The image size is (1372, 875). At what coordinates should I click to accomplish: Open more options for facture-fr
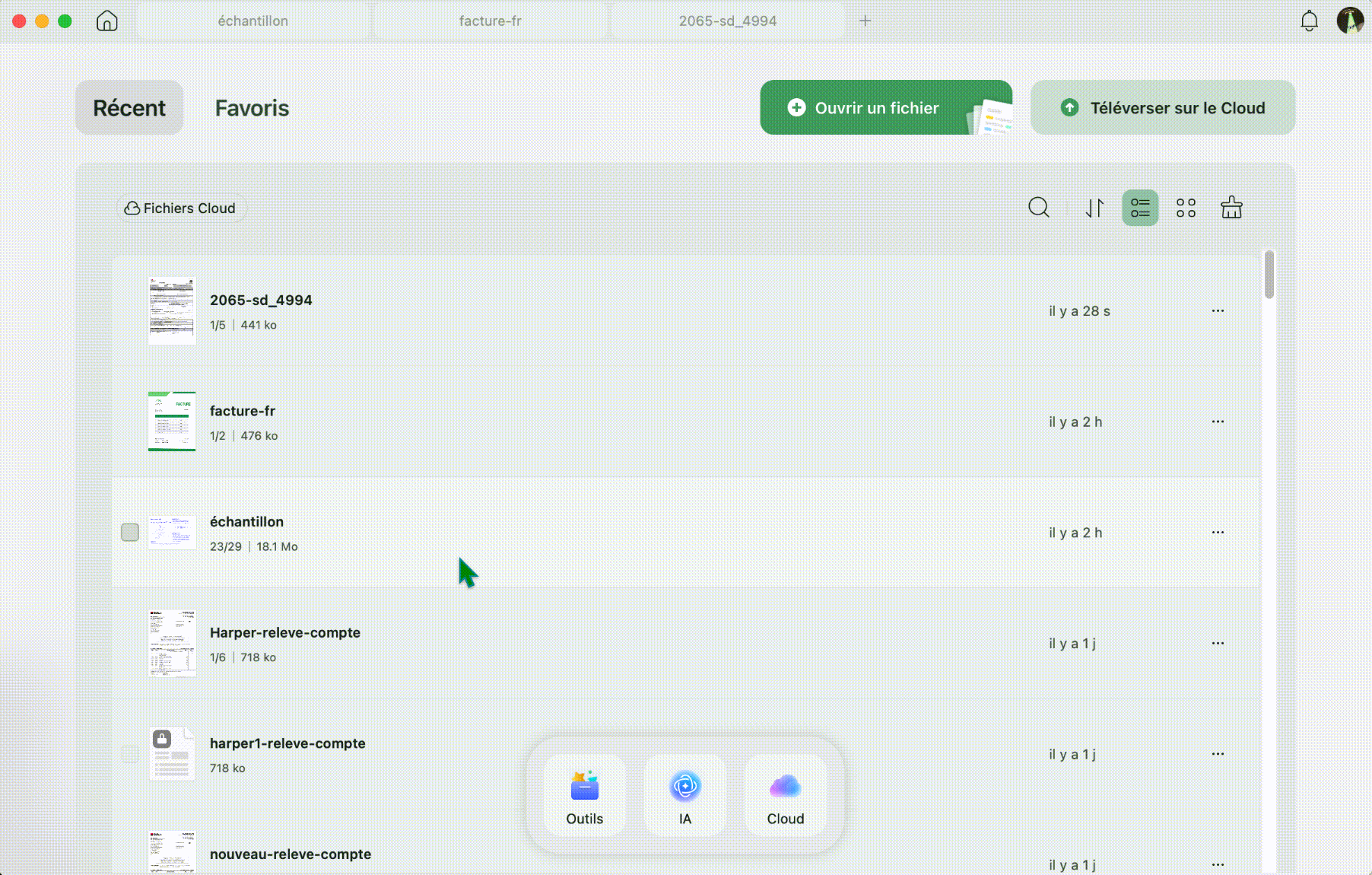[1218, 422]
